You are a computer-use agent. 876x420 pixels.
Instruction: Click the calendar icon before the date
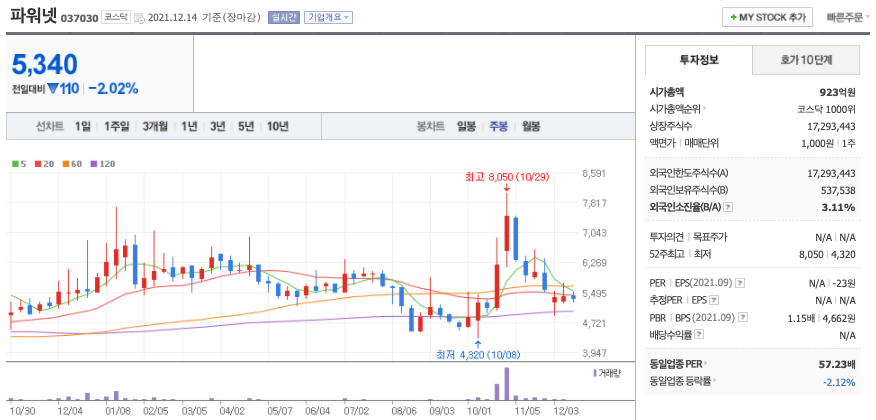coord(139,18)
